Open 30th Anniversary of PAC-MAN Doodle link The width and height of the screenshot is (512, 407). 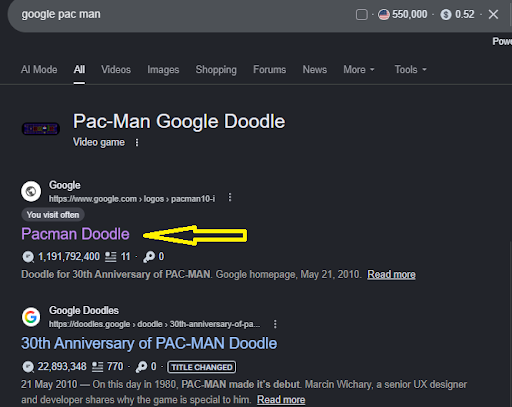point(149,343)
